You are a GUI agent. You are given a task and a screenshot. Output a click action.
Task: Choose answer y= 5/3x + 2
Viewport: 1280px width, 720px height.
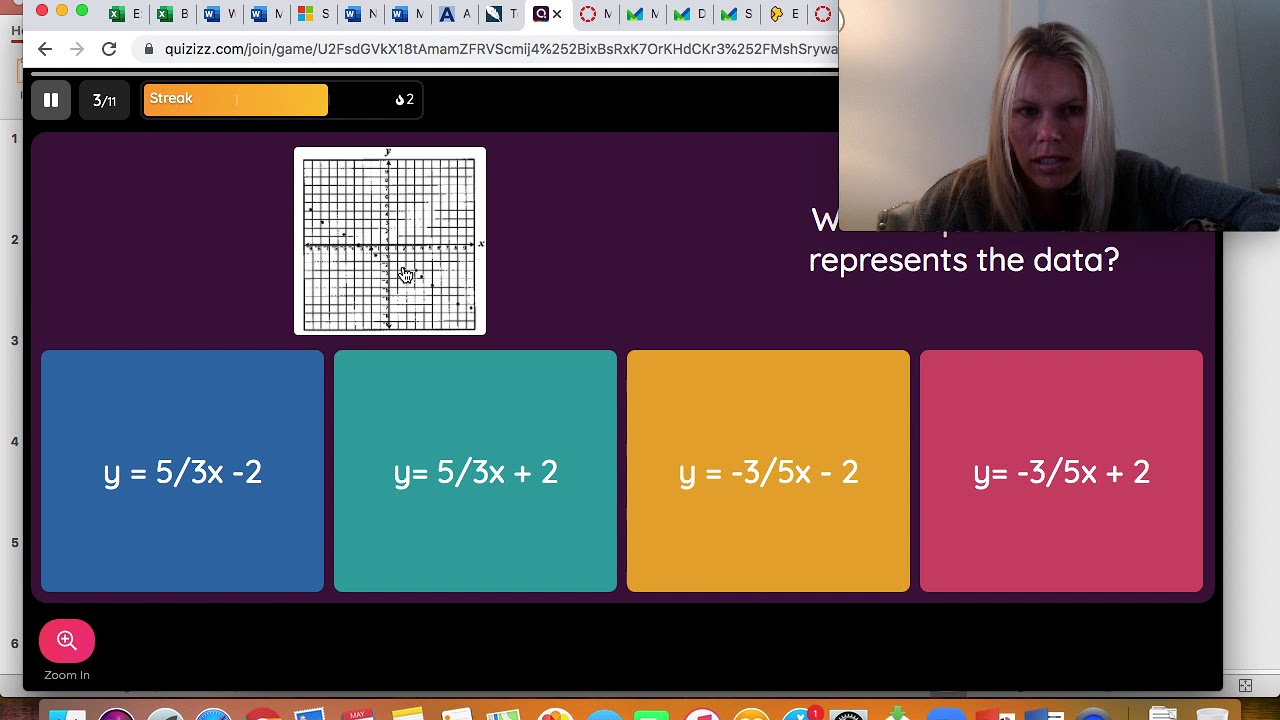point(475,471)
